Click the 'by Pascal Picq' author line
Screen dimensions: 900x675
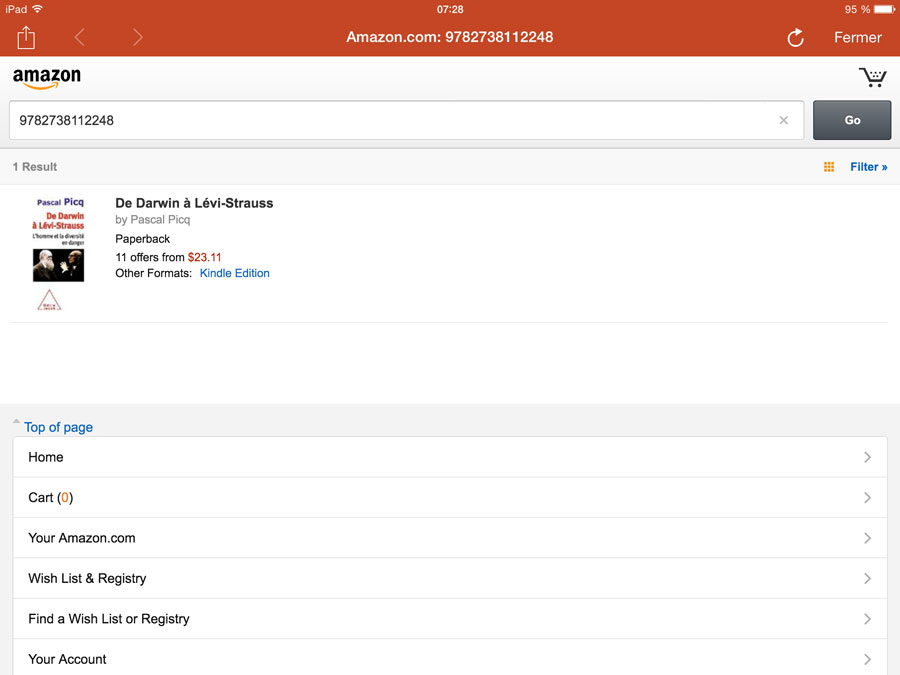pyautogui.click(x=153, y=220)
